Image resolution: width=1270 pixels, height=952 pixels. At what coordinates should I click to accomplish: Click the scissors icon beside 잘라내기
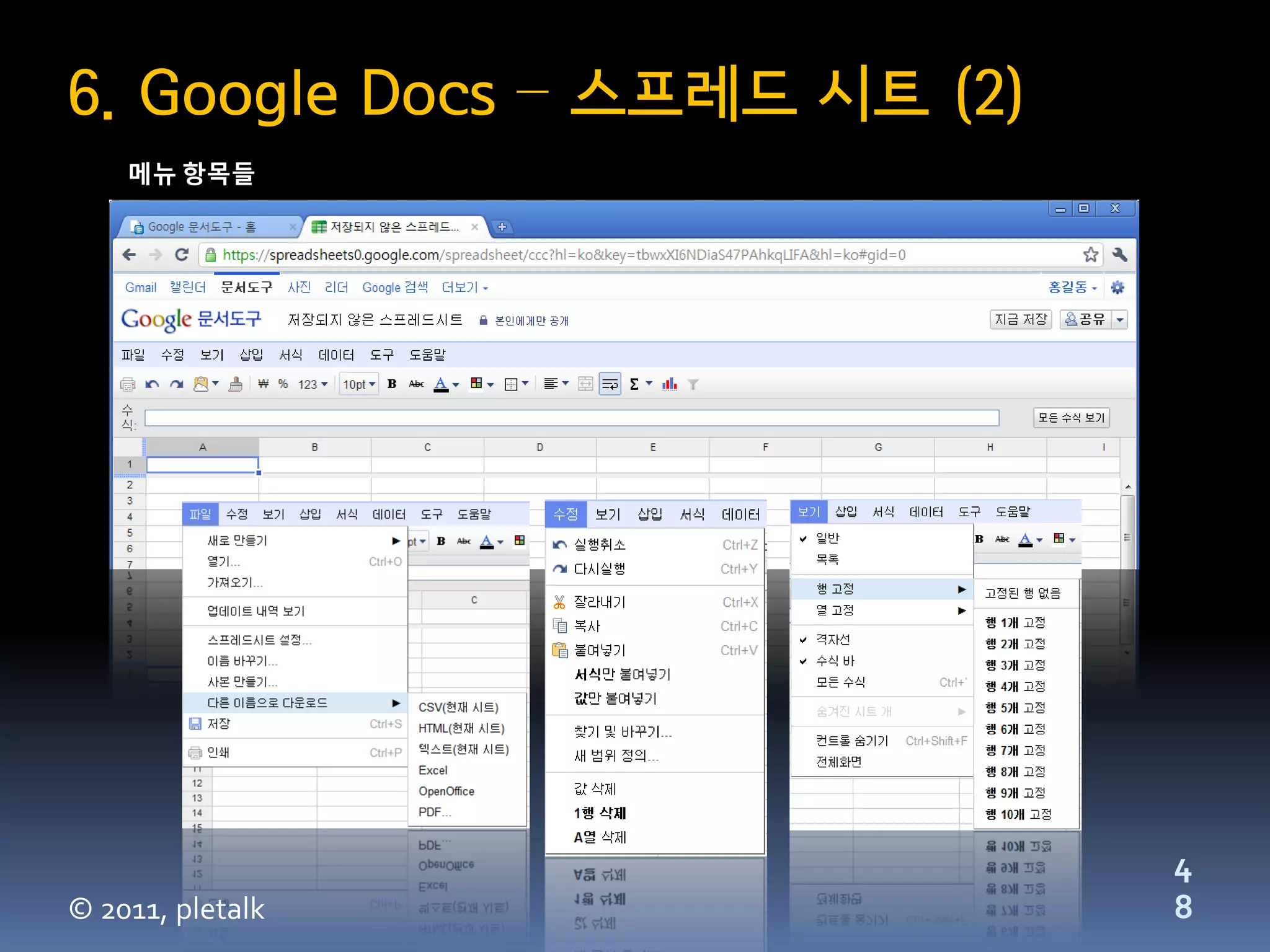(559, 602)
